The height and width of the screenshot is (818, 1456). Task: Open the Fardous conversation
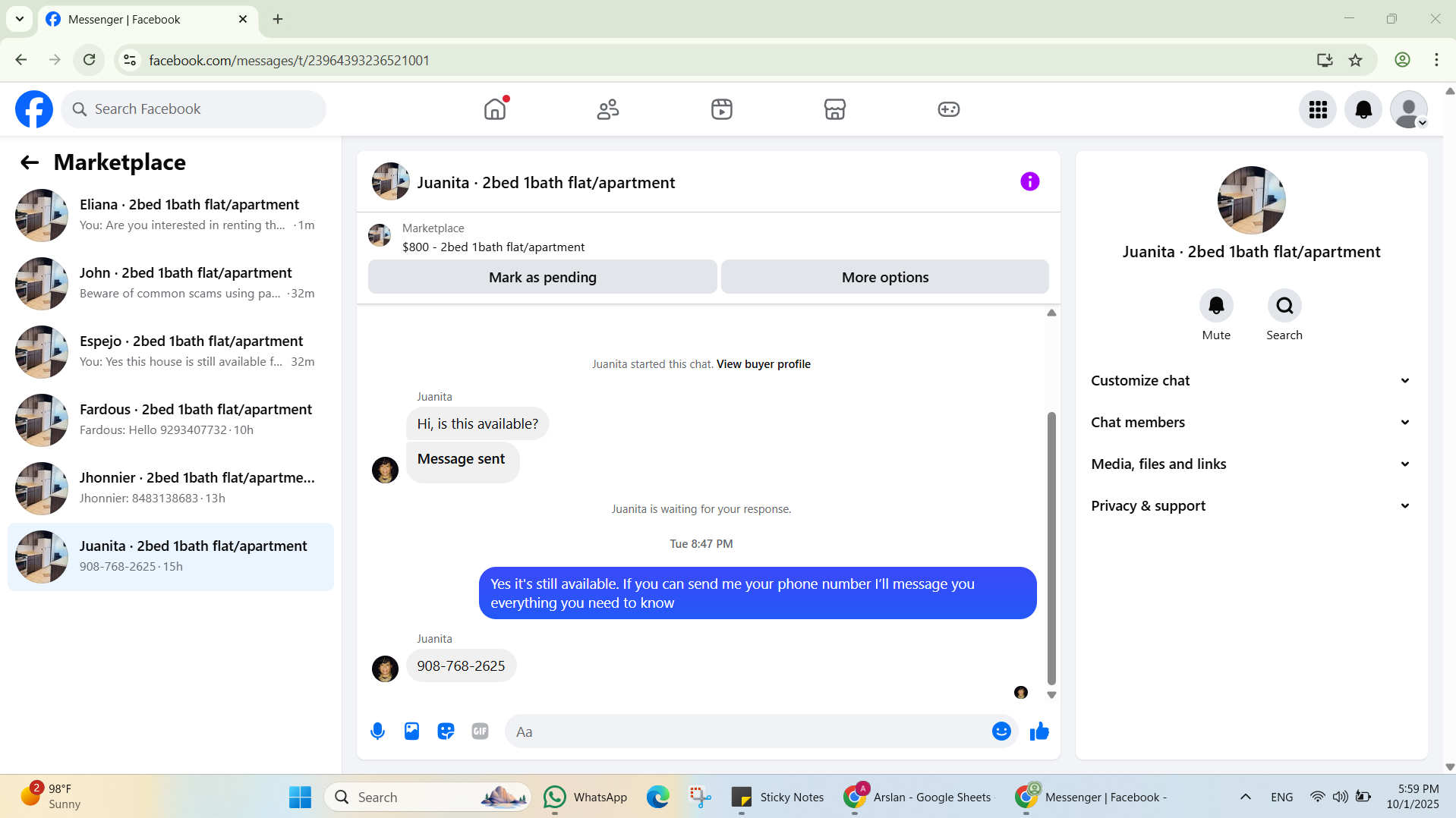(171, 420)
